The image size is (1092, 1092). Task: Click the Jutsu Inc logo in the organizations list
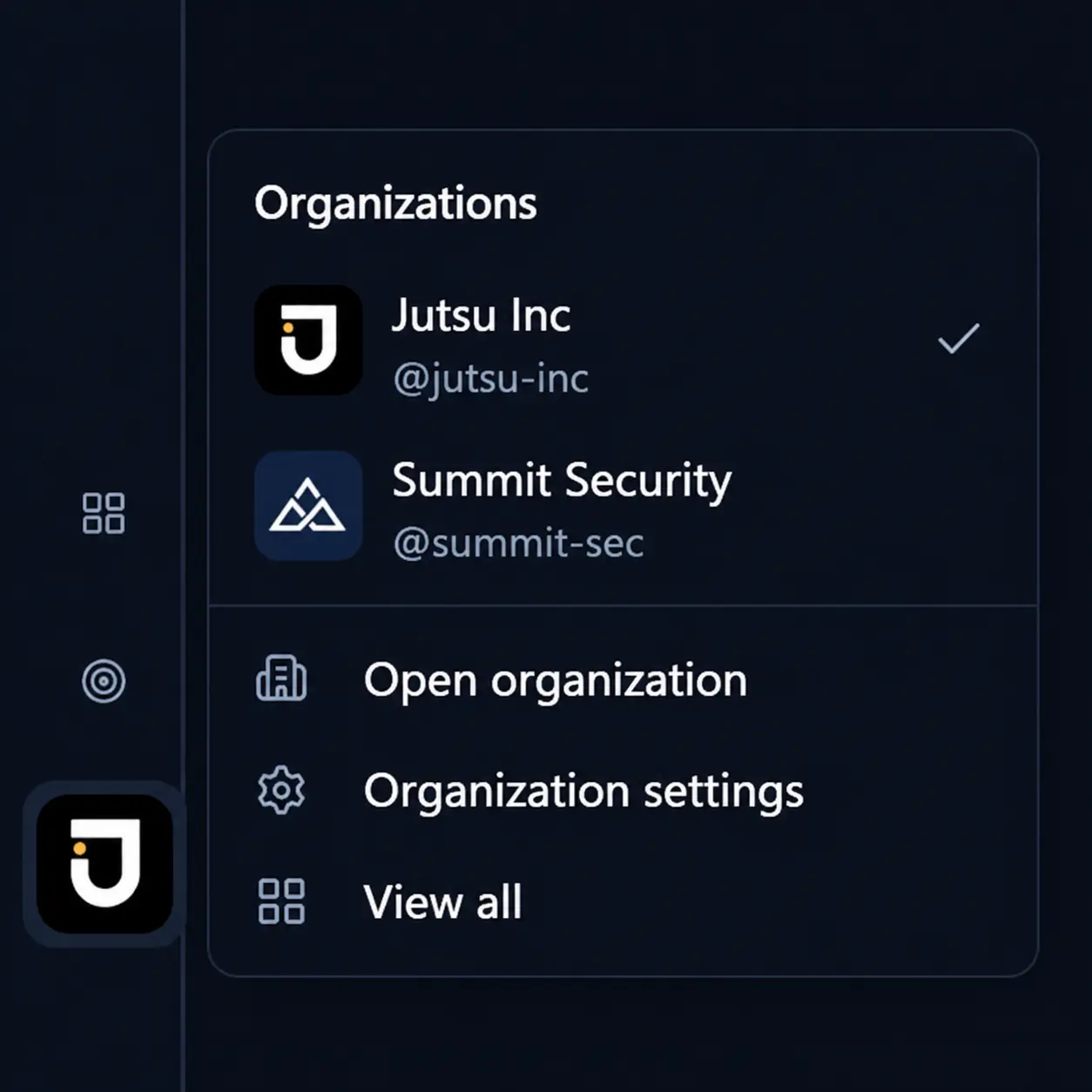click(x=308, y=340)
